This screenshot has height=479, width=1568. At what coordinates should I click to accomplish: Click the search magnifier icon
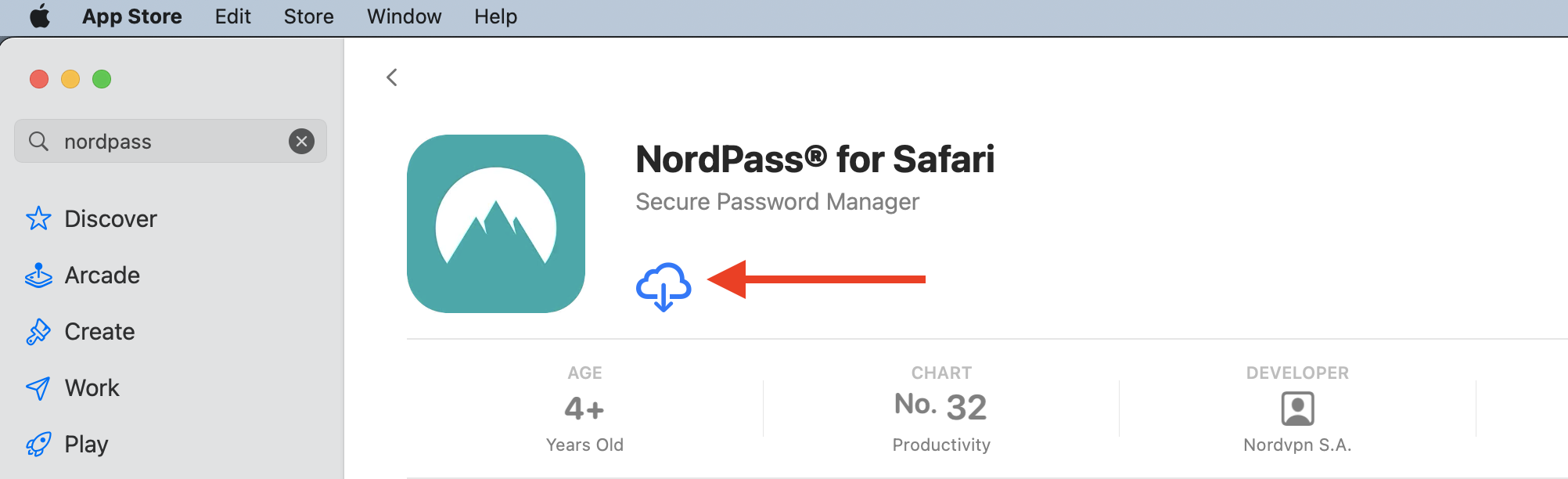pos(38,141)
